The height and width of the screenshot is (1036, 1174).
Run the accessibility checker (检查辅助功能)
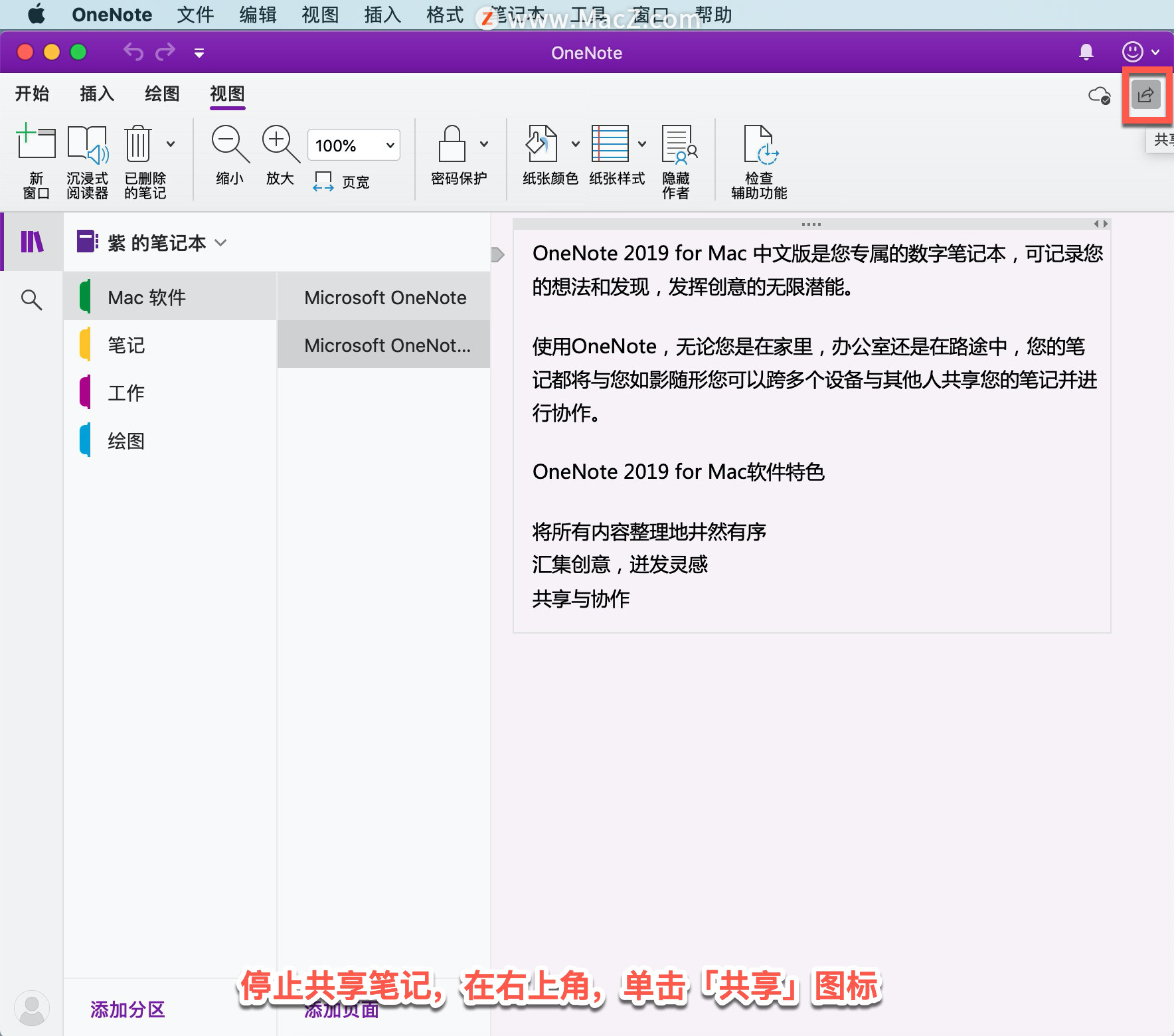pyautogui.click(x=759, y=161)
